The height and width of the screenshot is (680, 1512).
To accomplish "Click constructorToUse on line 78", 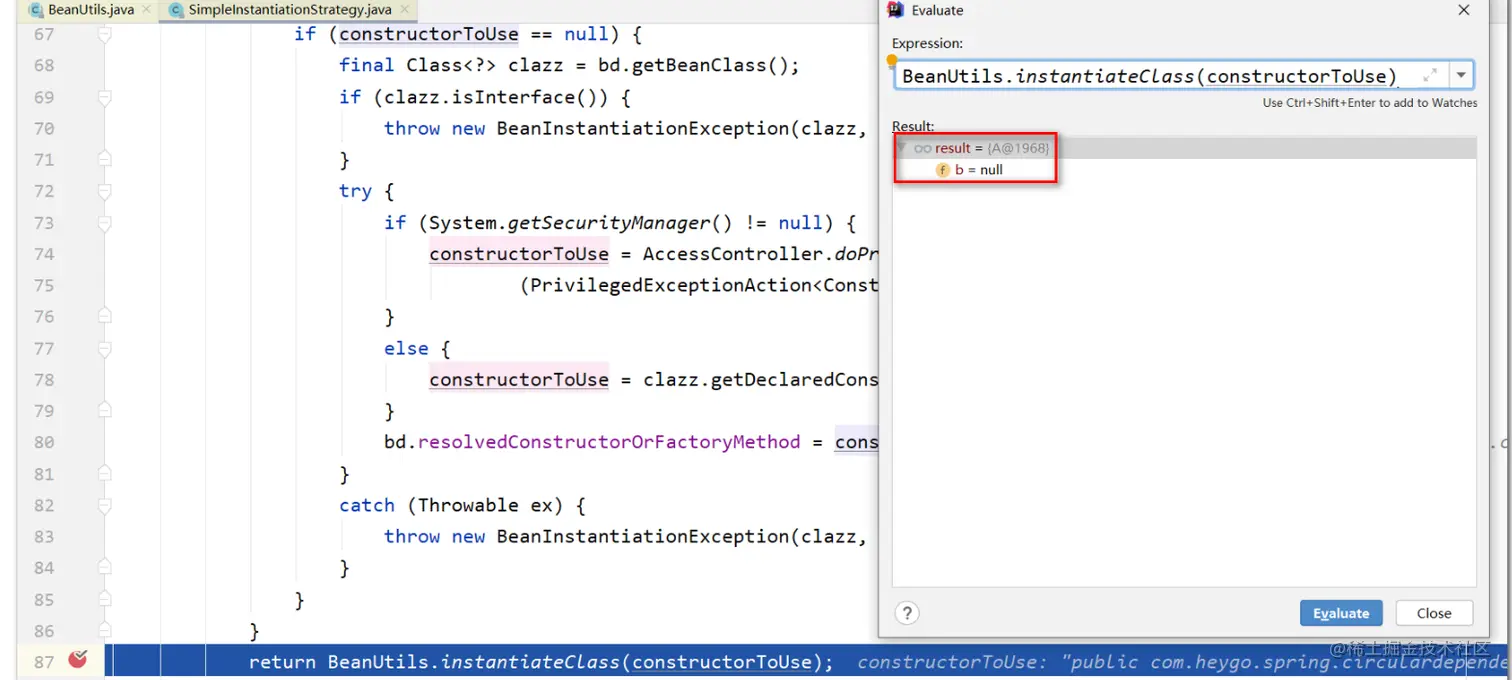I will [x=519, y=380].
